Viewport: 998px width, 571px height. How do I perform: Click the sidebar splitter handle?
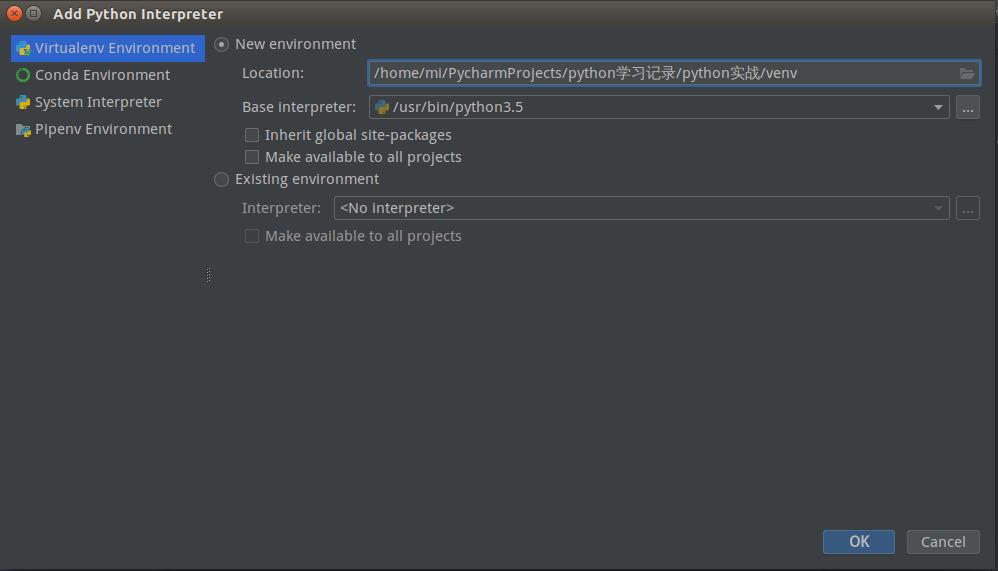coord(208,274)
